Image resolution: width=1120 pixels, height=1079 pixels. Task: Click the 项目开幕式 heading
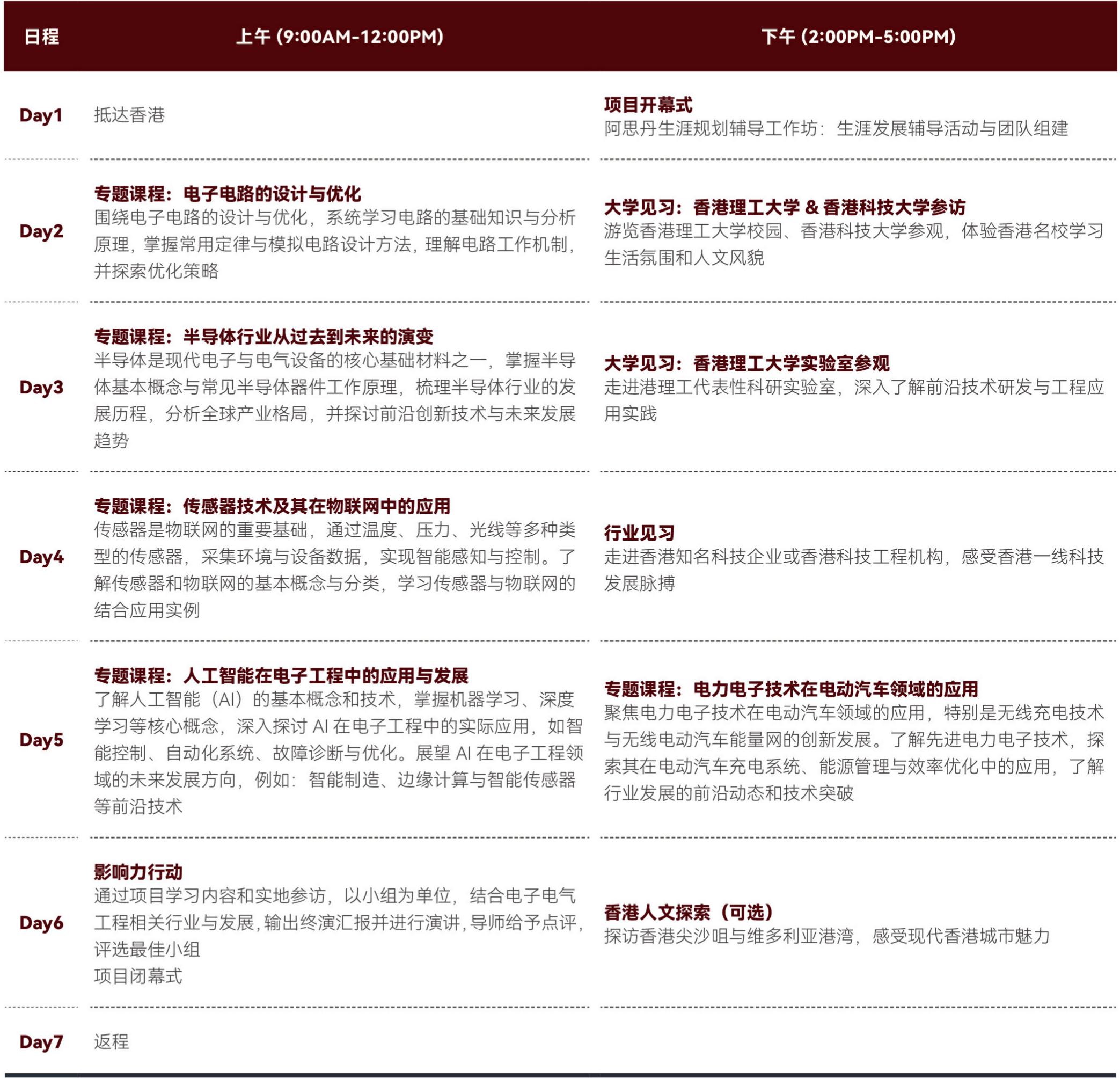tap(648, 105)
